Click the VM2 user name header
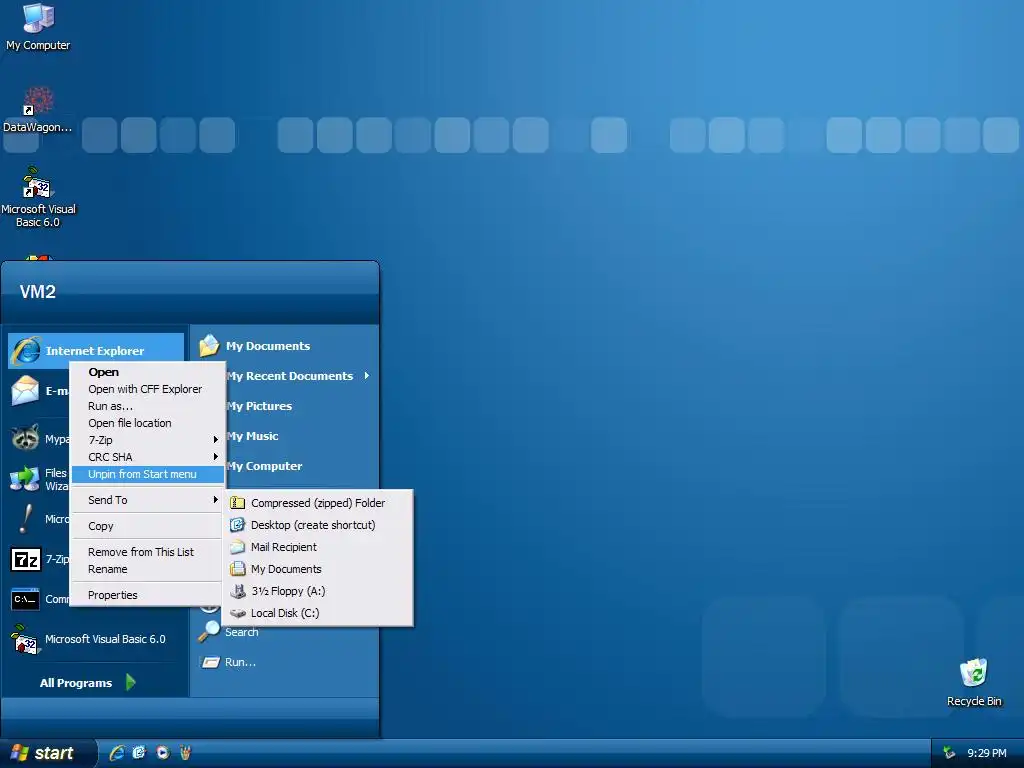This screenshot has height=768, width=1024. tap(38, 292)
